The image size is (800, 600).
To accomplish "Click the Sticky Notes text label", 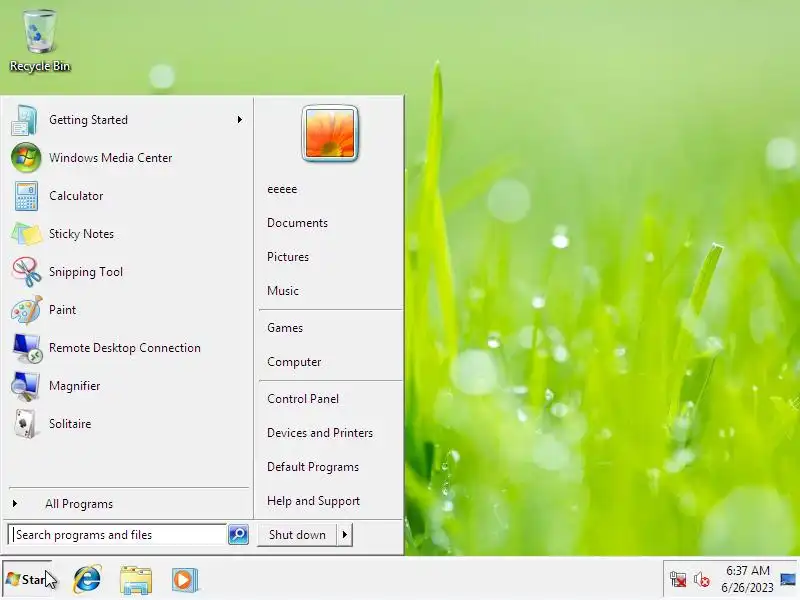I will click(x=81, y=234).
